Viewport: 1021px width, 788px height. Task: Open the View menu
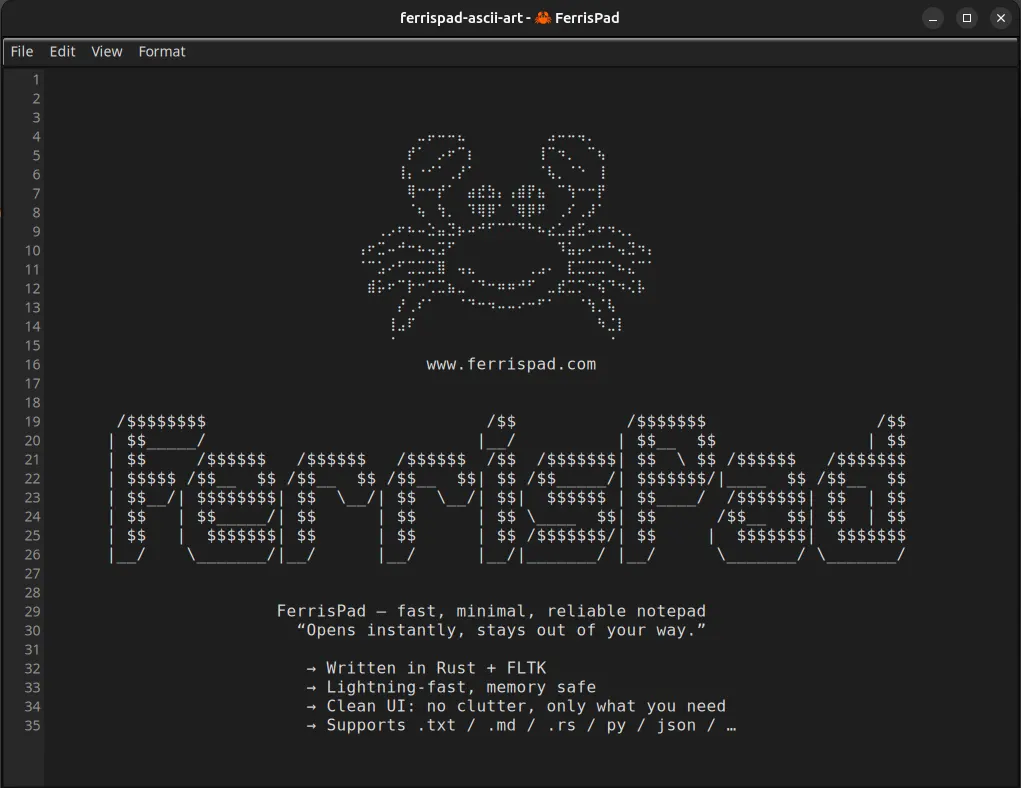pyautogui.click(x=107, y=51)
